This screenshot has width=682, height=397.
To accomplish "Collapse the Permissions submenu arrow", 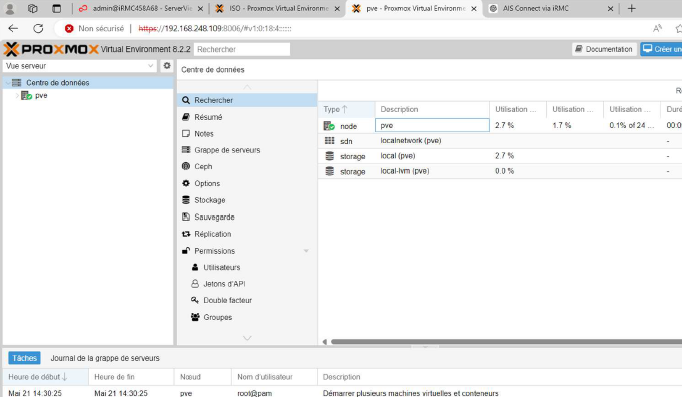I will tap(306, 251).
